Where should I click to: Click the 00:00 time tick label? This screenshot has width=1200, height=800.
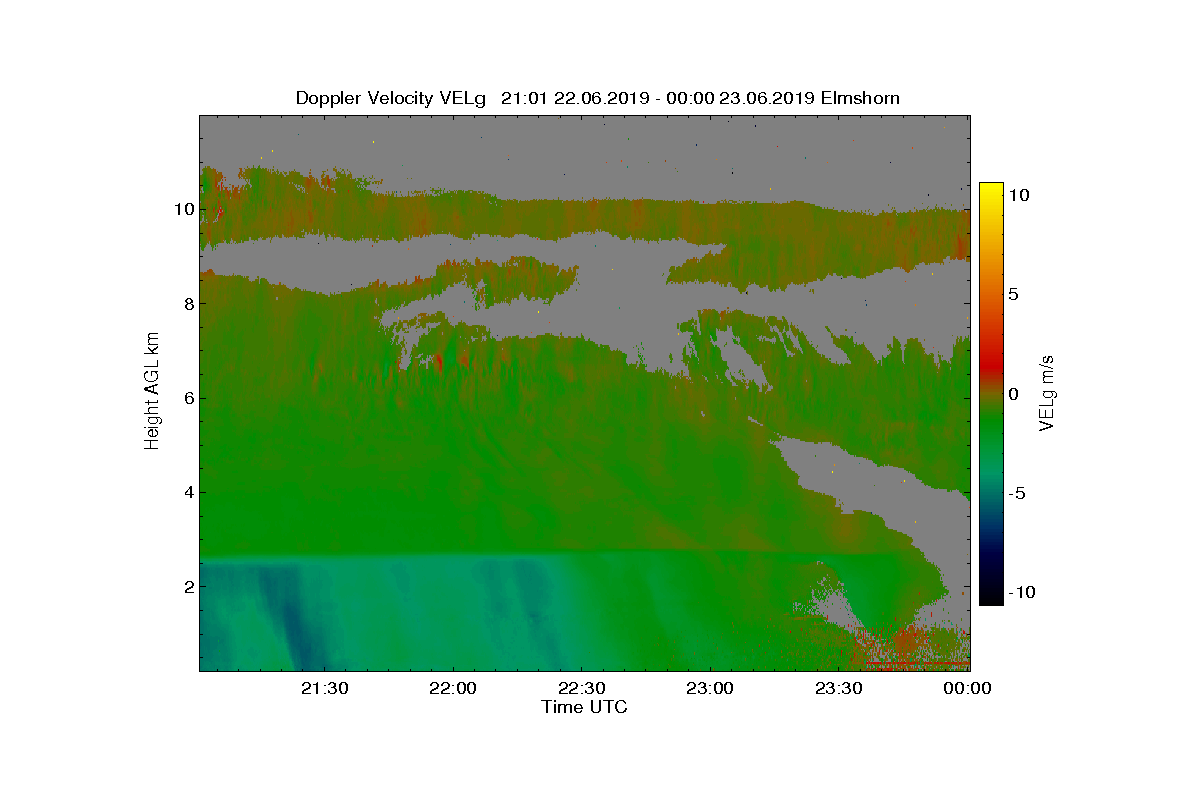[x=968, y=688]
